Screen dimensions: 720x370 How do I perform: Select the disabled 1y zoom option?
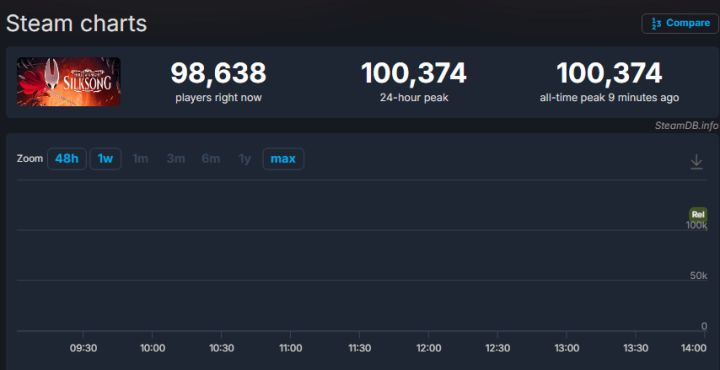(x=245, y=159)
